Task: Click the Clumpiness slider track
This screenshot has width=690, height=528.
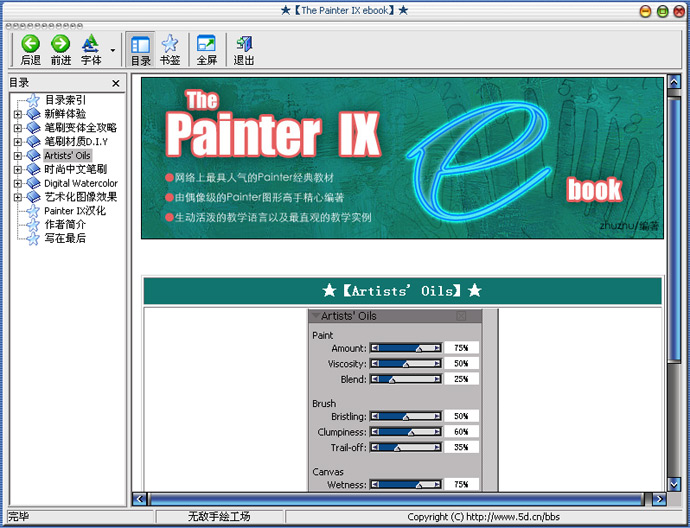Action: [405, 432]
